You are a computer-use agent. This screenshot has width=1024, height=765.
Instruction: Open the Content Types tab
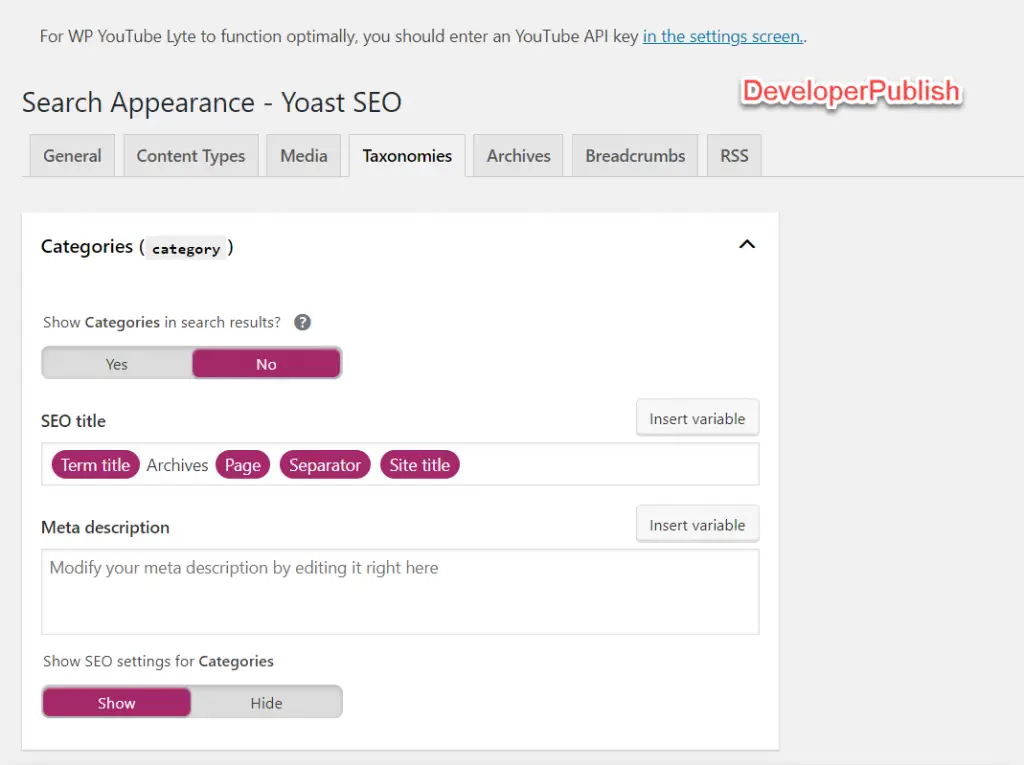coord(191,155)
